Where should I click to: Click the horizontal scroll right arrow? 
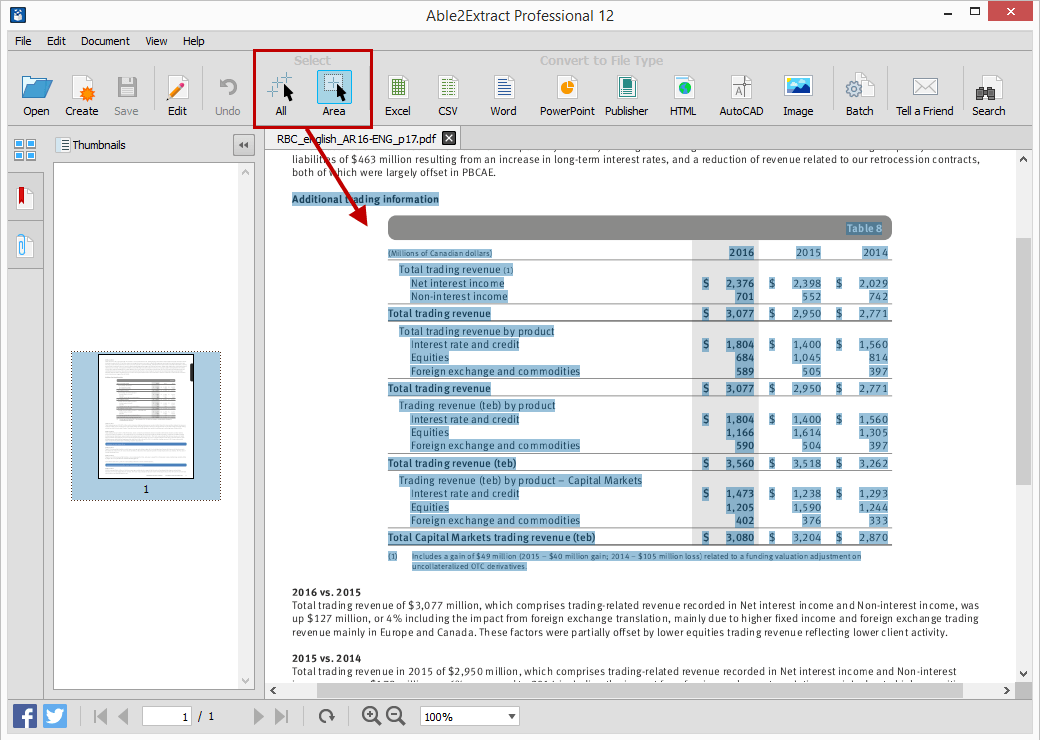tap(1007, 690)
